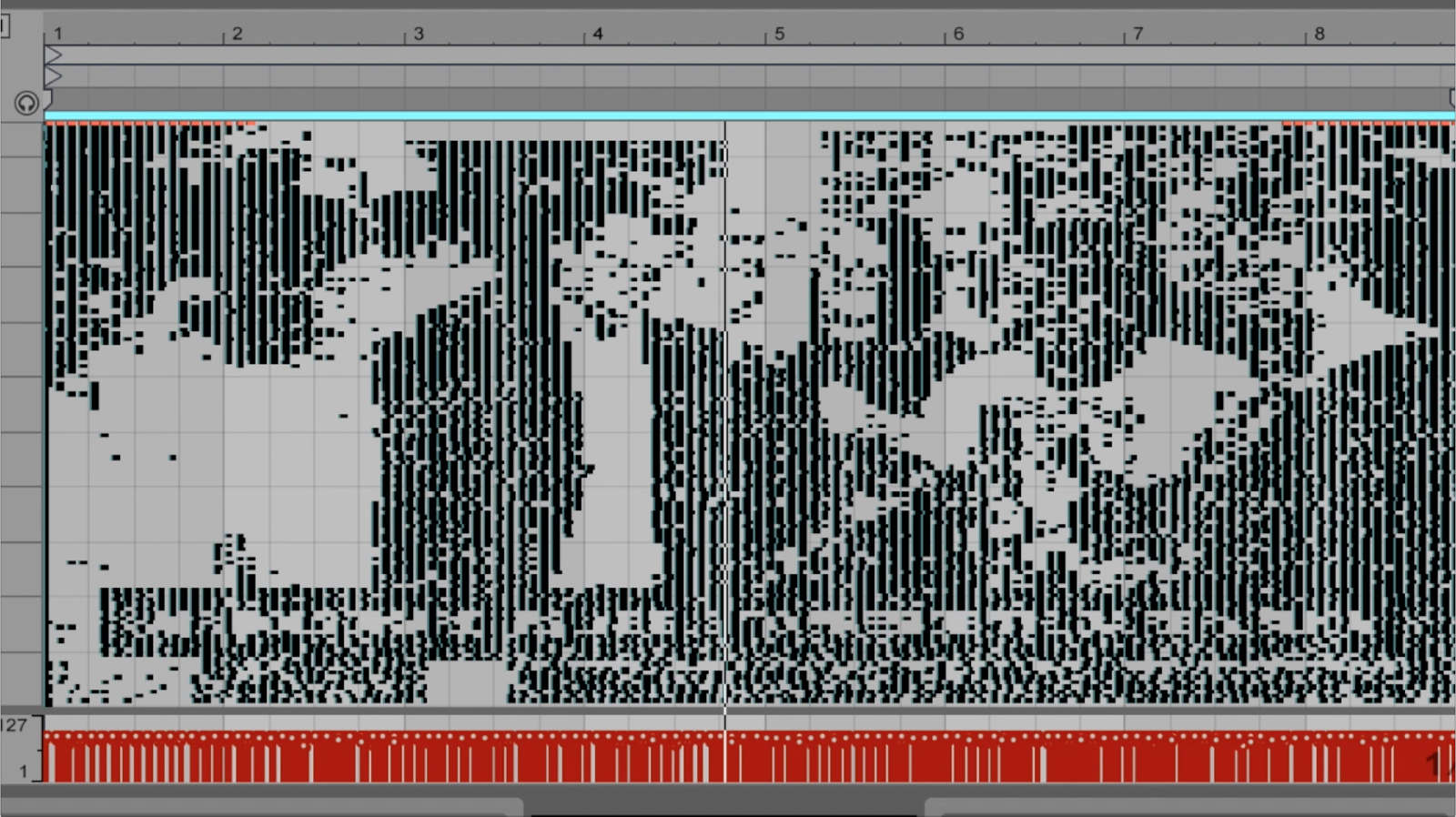The width and height of the screenshot is (1456, 817).
Task: Click bar 6 in the ruler
Action: click(958, 34)
